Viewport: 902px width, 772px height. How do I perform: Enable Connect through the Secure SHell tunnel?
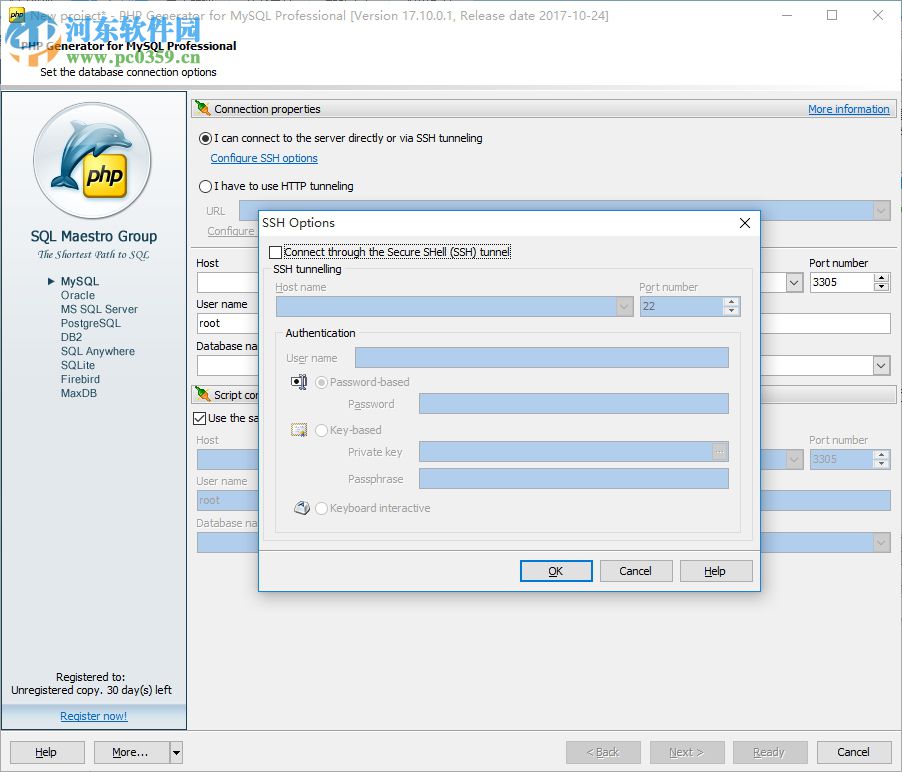tap(275, 252)
